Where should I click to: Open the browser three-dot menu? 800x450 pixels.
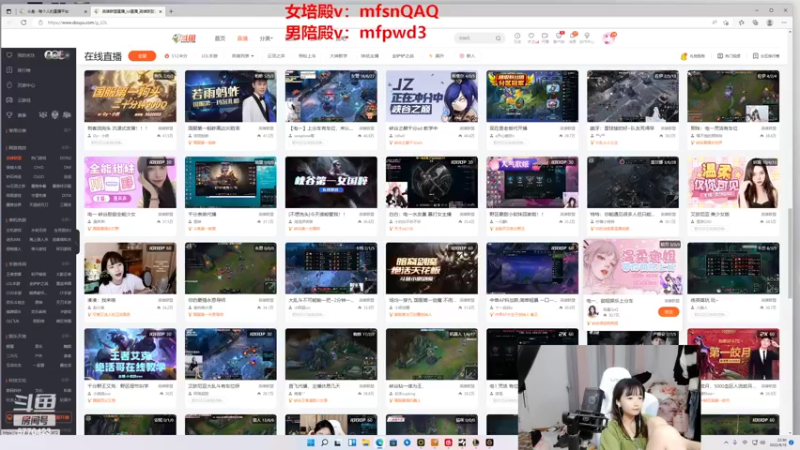pyautogui.click(x=784, y=22)
